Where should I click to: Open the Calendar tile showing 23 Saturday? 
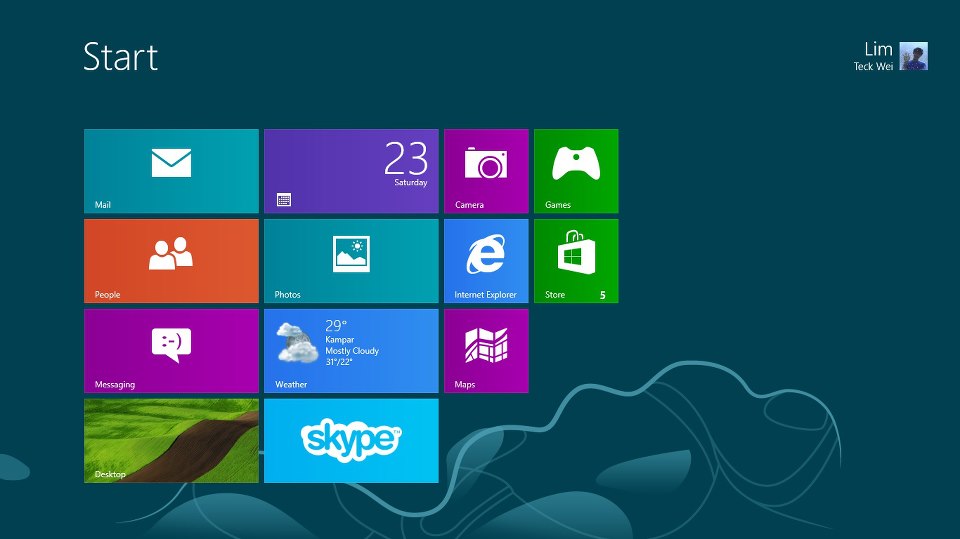351,171
